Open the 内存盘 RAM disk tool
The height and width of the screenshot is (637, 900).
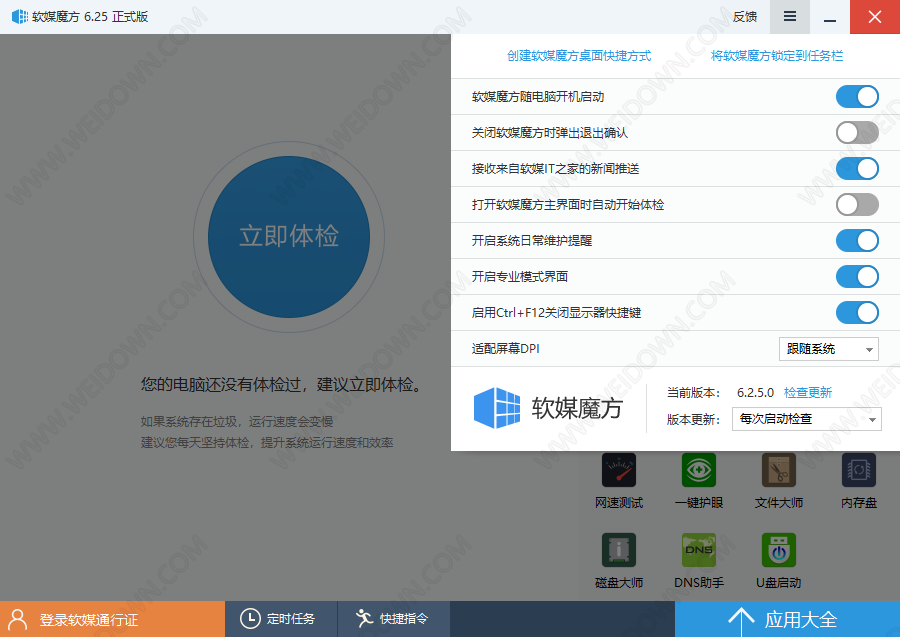coord(858,471)
